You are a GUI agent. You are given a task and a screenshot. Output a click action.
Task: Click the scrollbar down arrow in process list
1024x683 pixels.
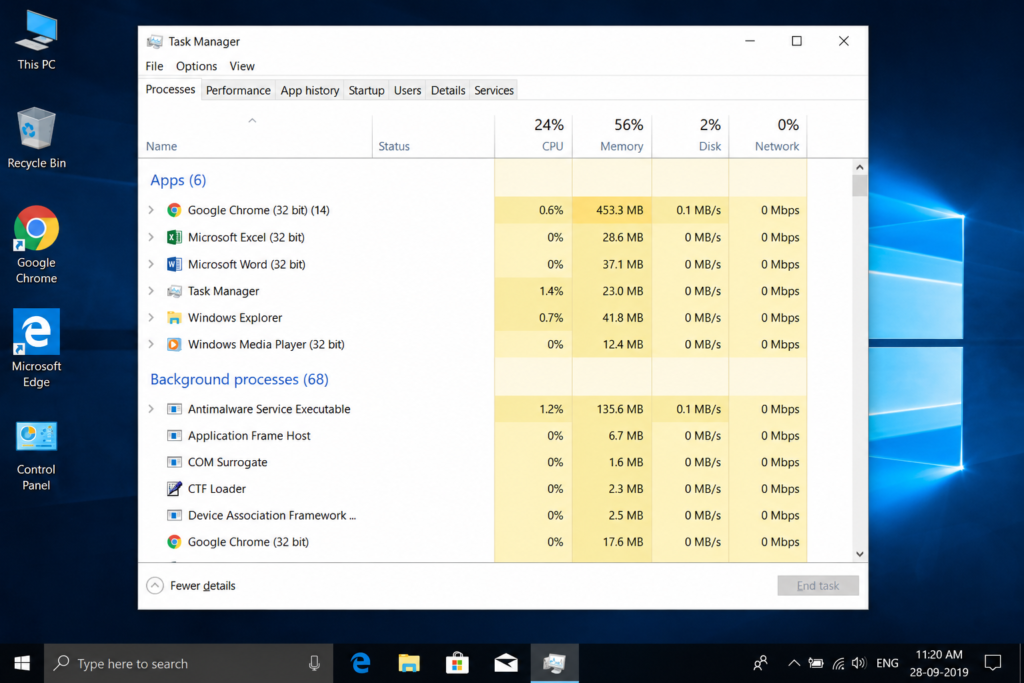tap(859, 554)
